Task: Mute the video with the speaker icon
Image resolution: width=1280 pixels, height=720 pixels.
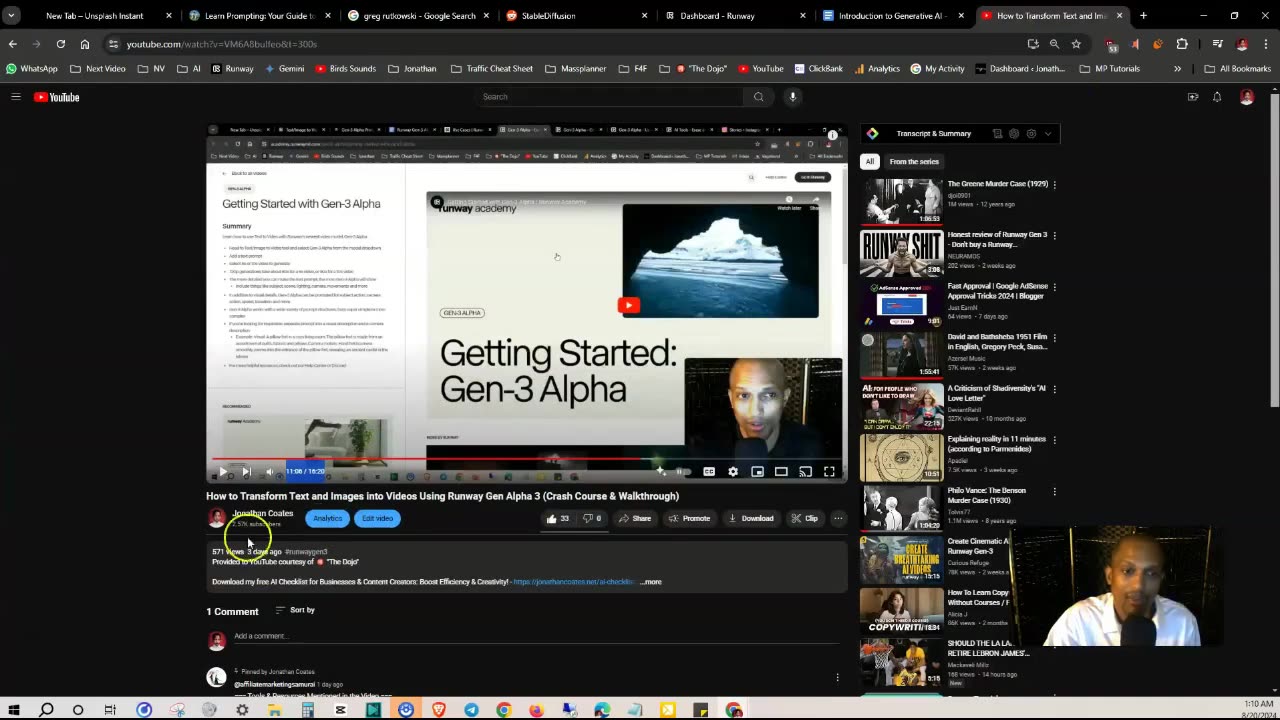Action: (x=269, y=472)
